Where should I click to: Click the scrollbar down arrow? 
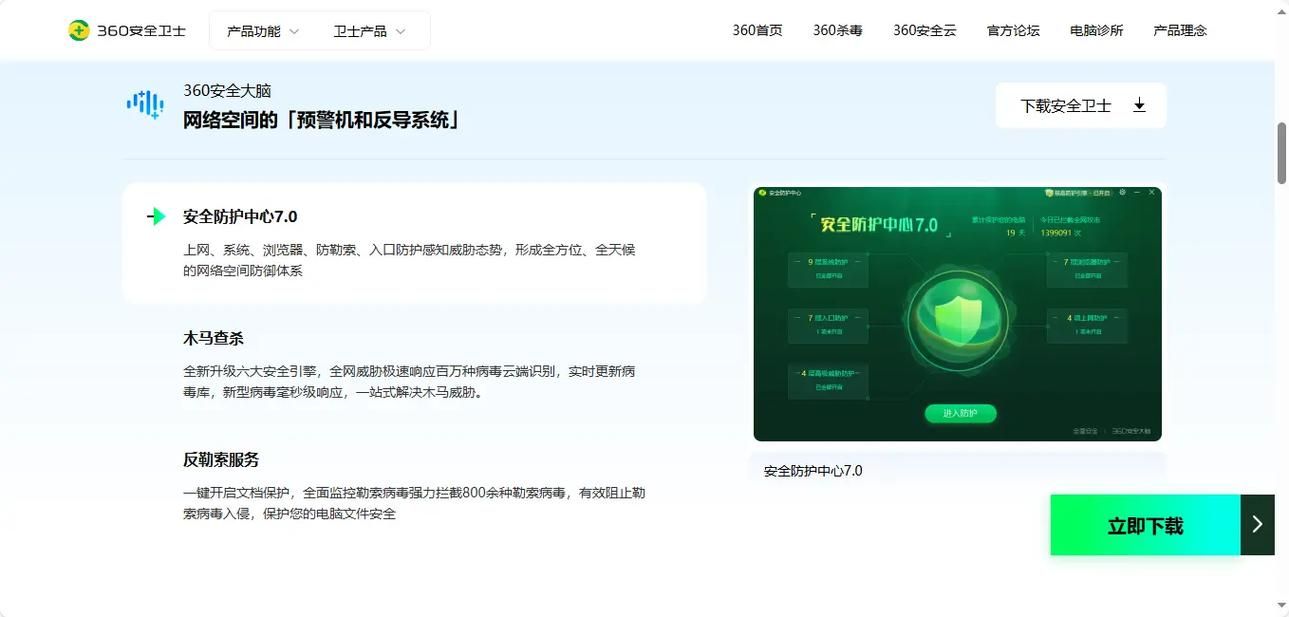[x=1282, y=605]
